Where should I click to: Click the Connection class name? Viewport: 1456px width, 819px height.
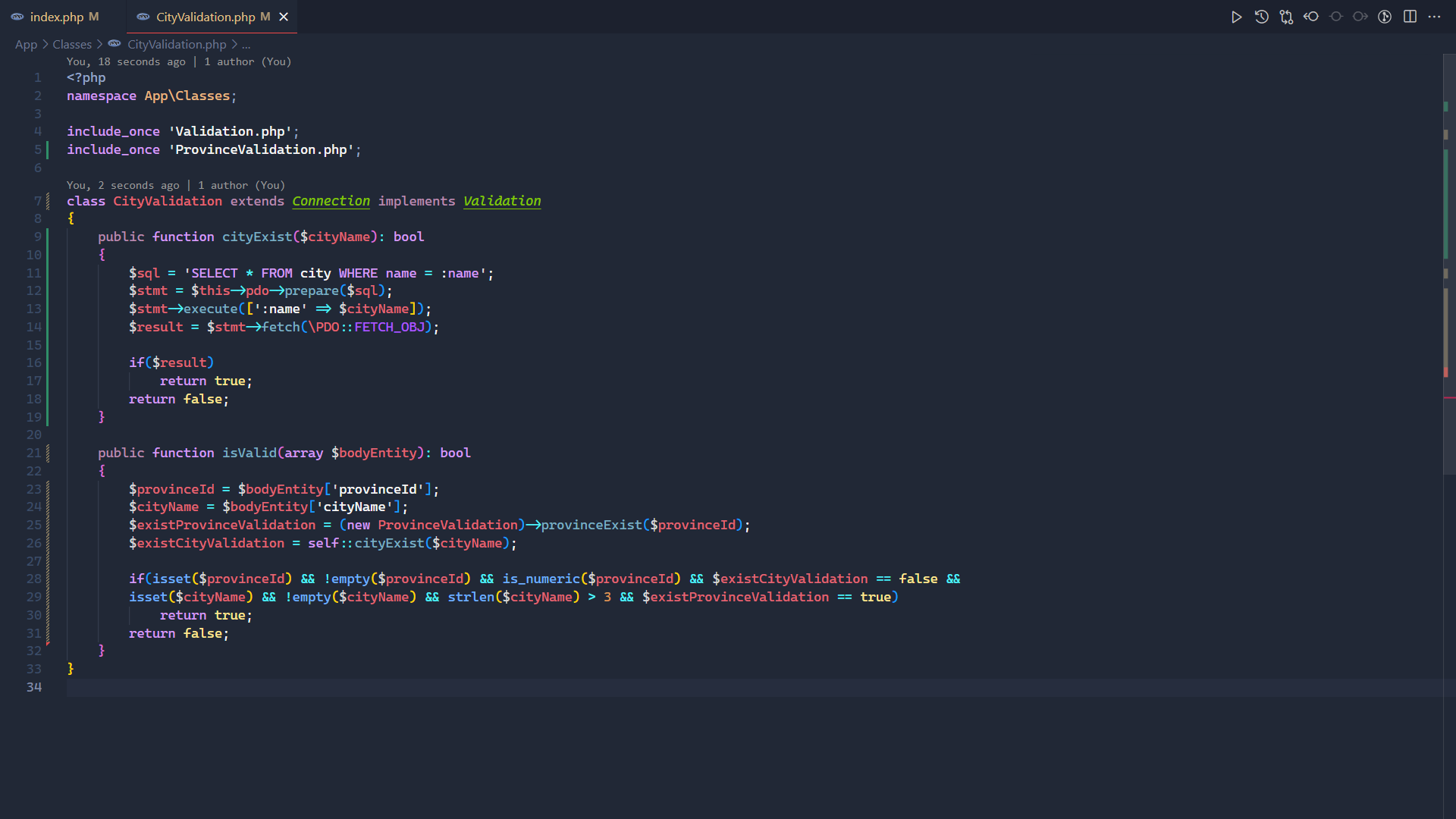click(331, 201)
